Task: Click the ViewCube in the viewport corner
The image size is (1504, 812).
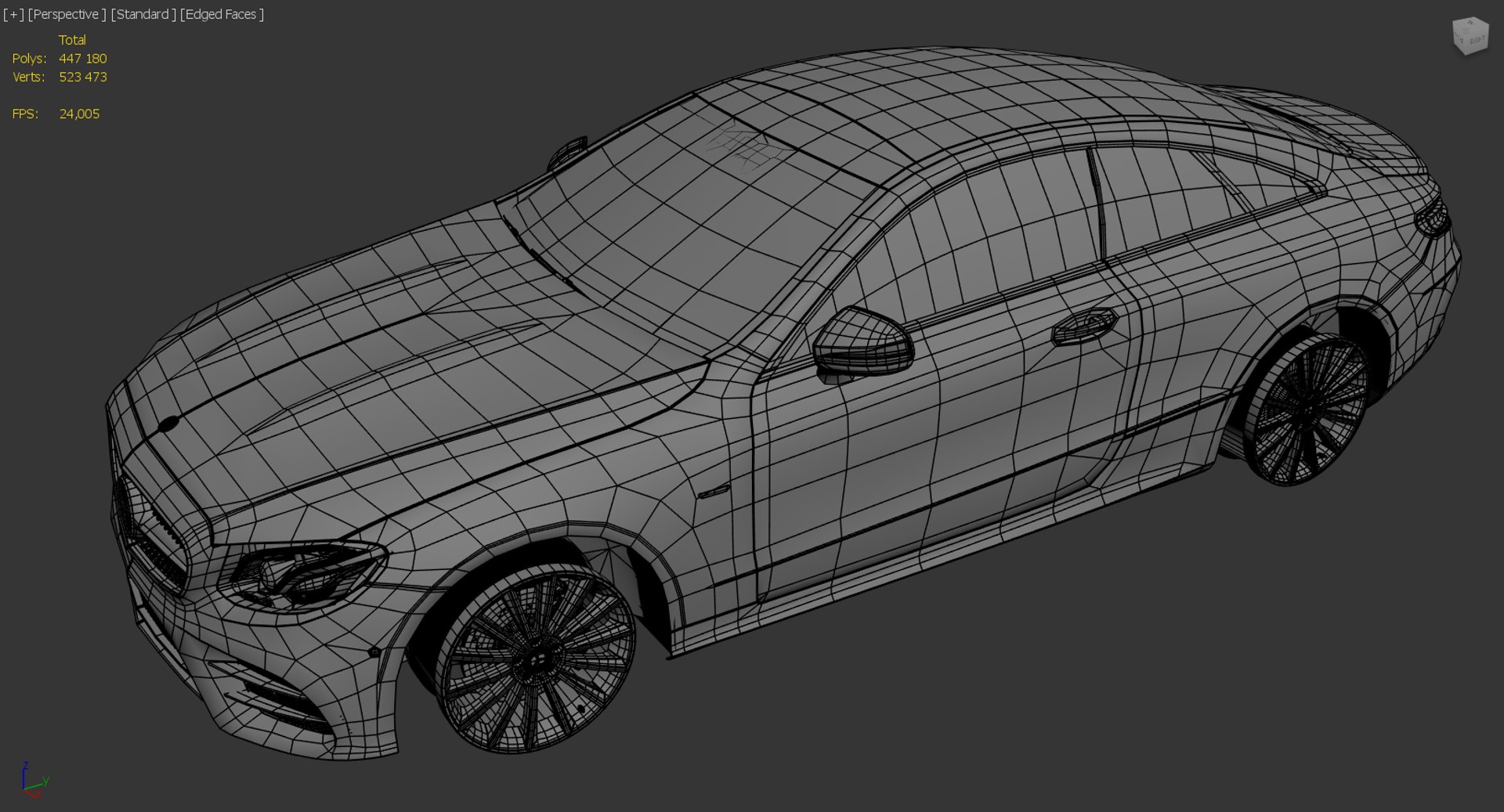Action: tap(1470, 36)
